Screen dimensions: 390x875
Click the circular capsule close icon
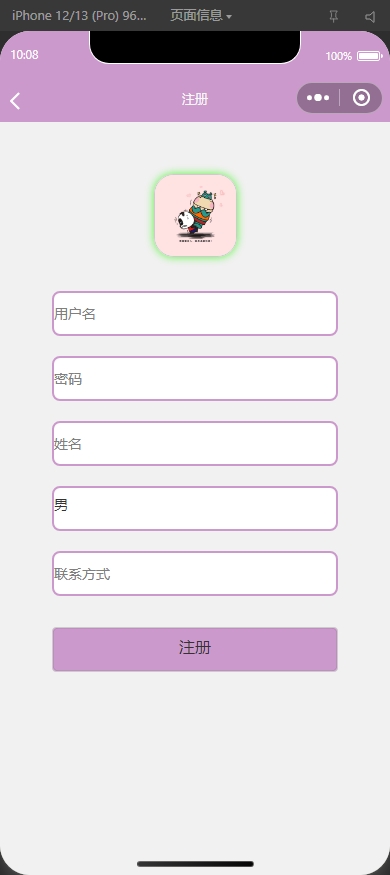tap(362, 98)
